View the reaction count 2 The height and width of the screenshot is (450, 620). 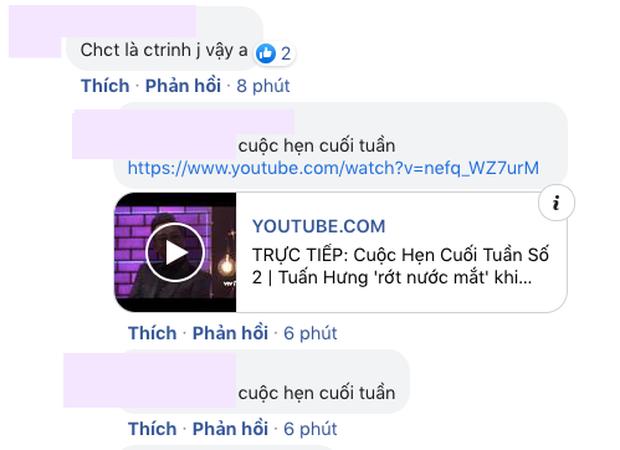(286, 54)
